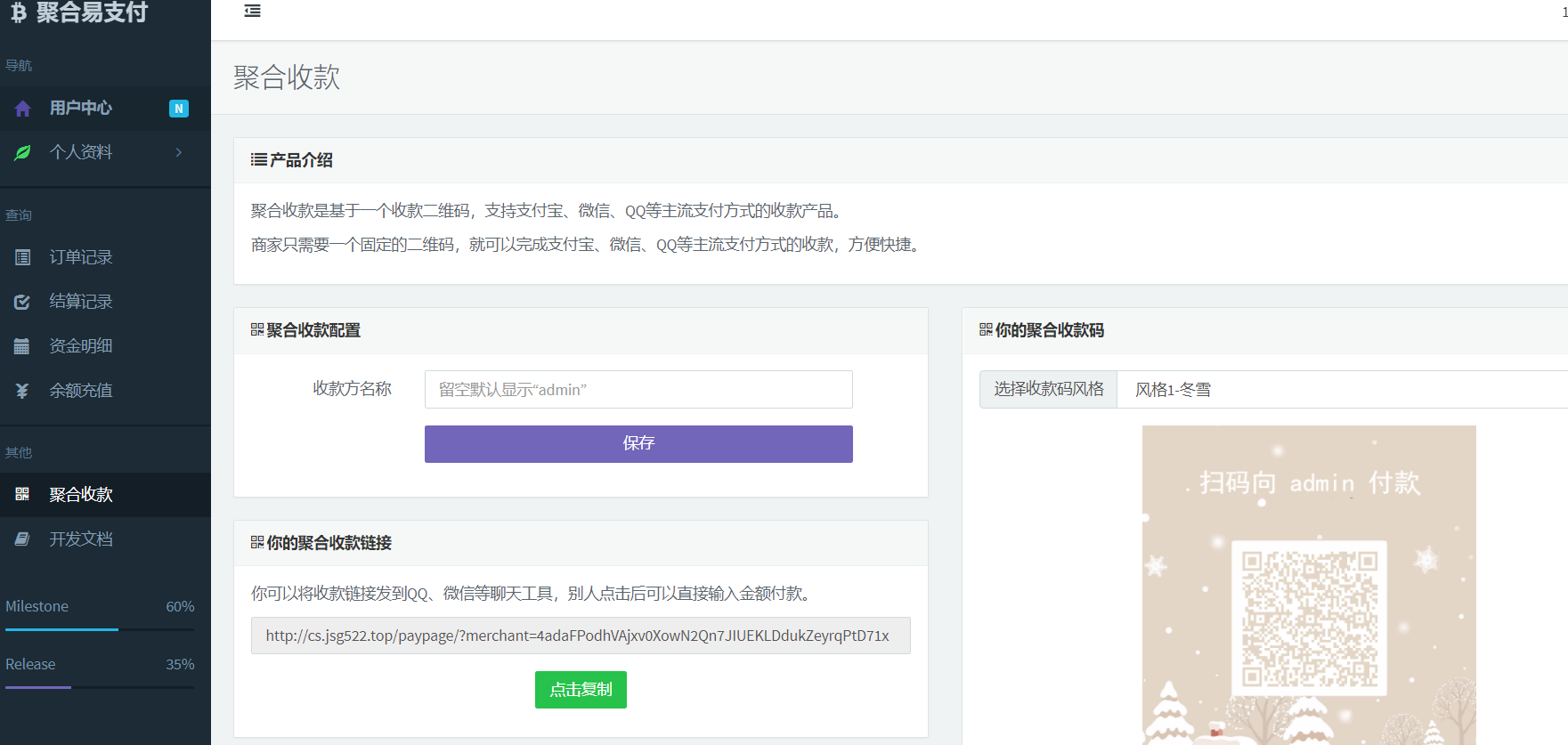Click the 你的聚合收款码 heading

click(x=1049, y=330)
